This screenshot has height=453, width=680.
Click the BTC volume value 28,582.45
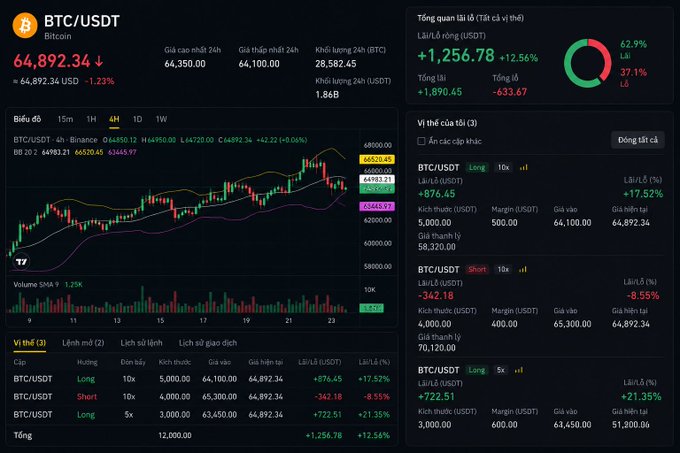point(336,64)
